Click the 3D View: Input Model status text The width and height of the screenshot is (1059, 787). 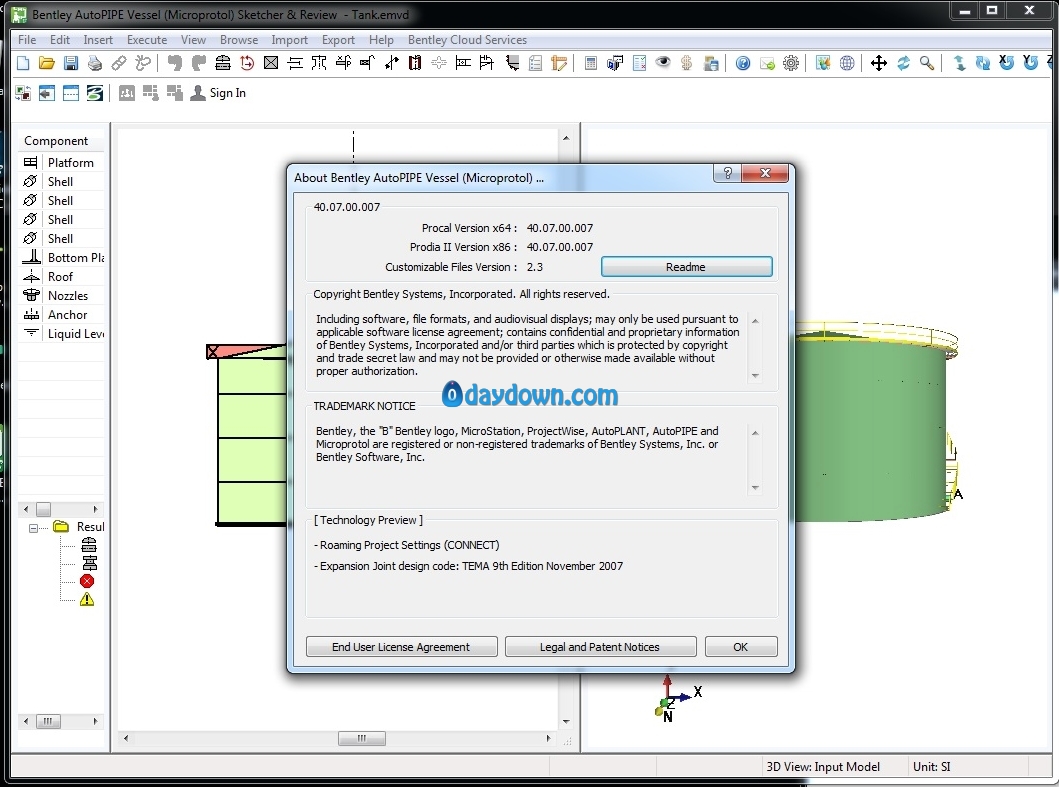tap(823, 767)
